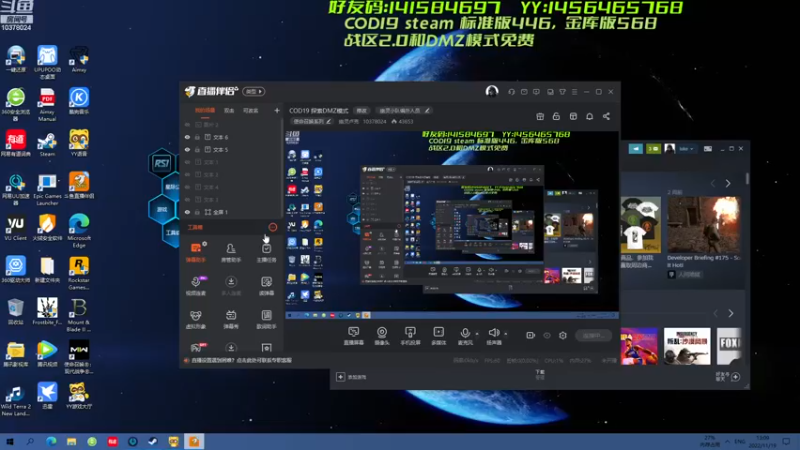
Task: Edit the team tag with pencil icon
Action: click(x=427, y=110)
